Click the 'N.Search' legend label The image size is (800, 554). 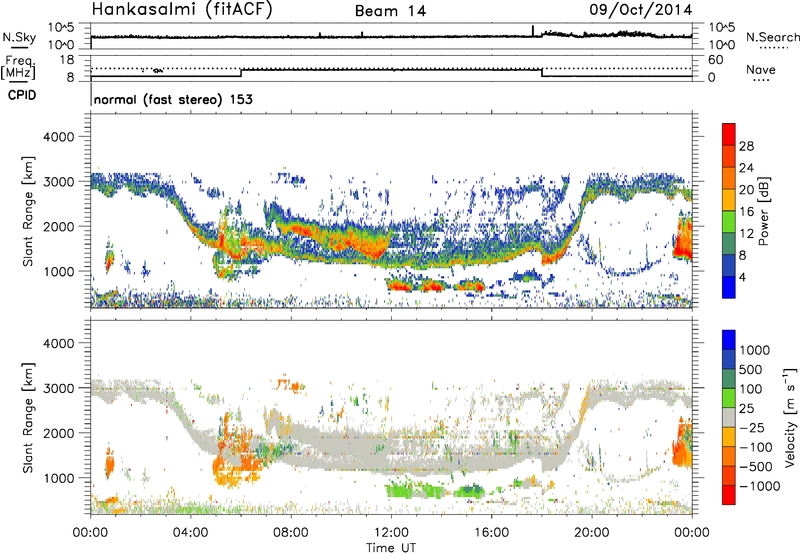coord(772,37)
